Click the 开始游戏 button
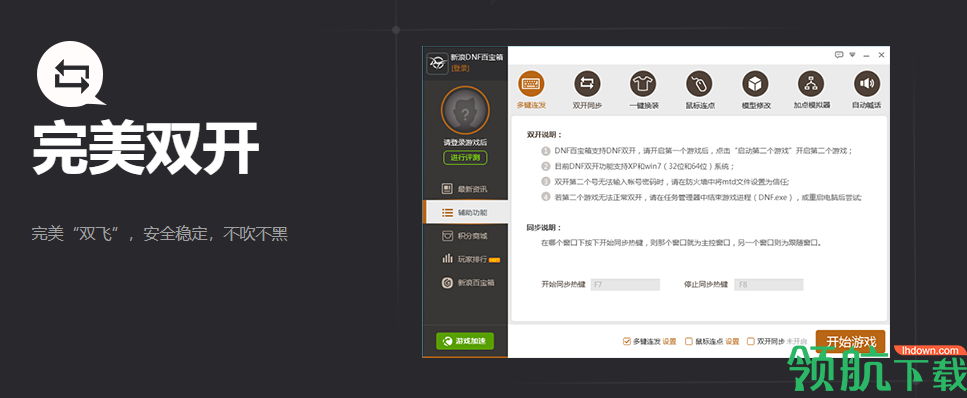The width and height of the screenshot is (967, 398). click(850, 342)
